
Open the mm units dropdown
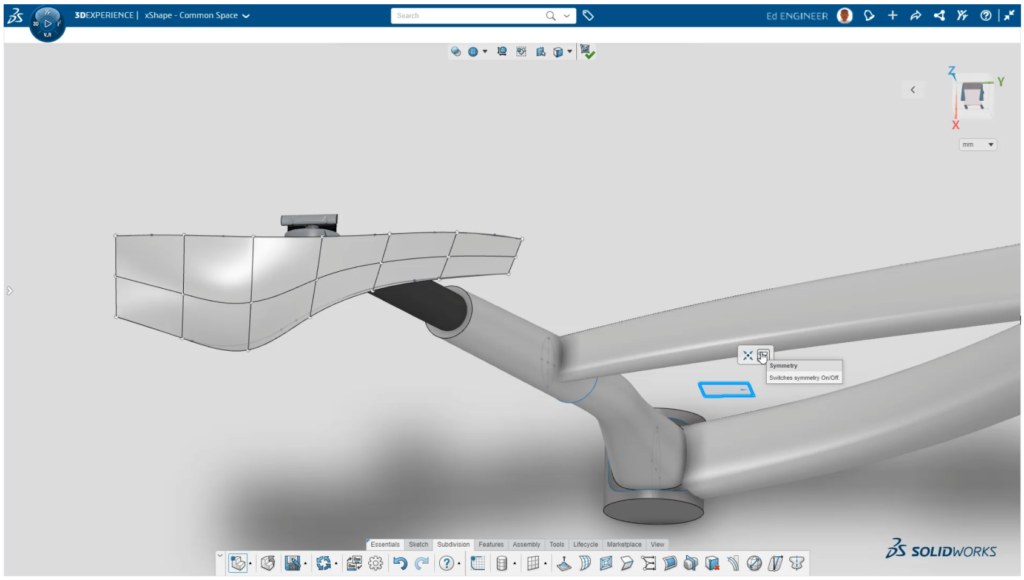click(977, 143)
